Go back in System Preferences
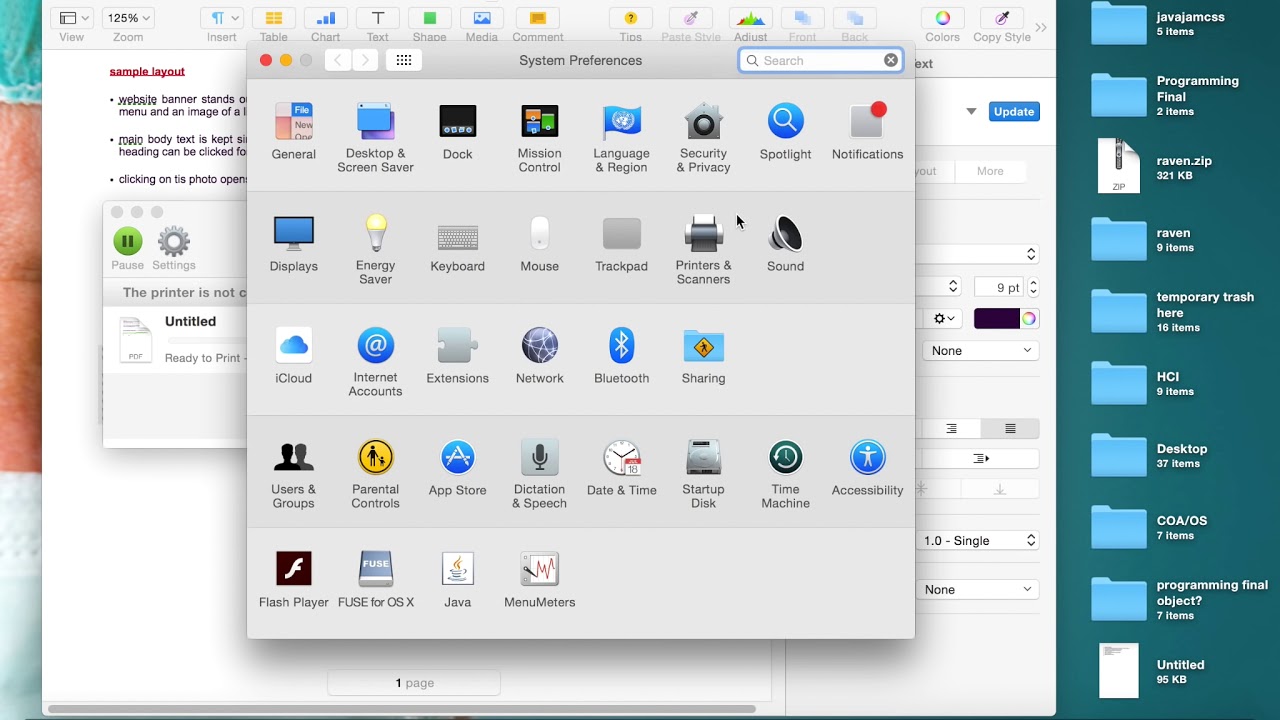 pyautogui.click(x=338, y=60)
